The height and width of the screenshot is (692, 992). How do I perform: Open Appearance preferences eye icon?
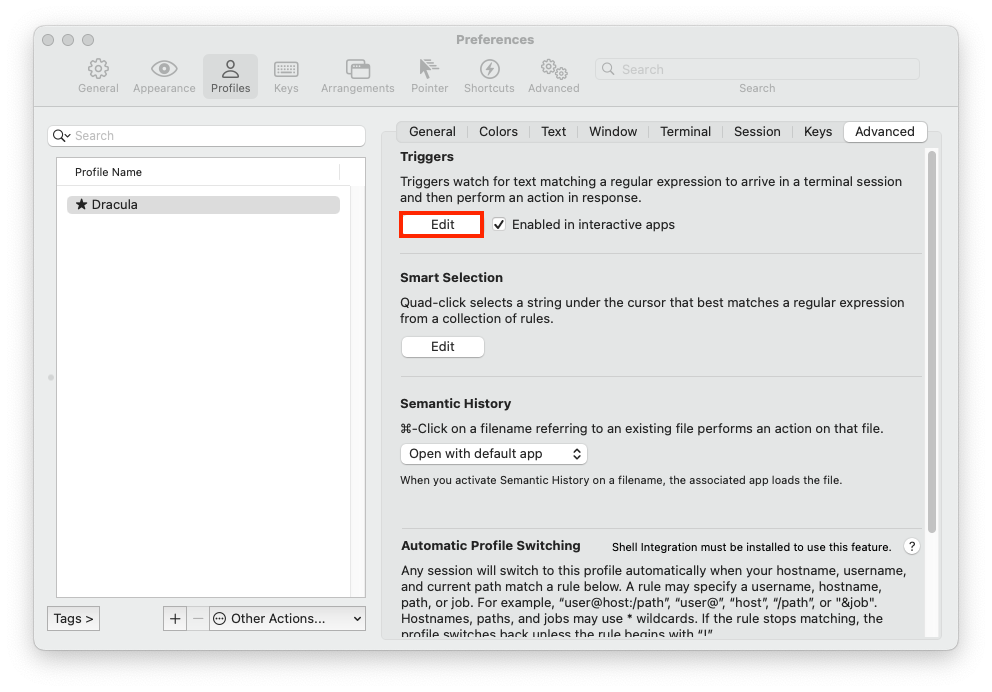point(164,68)
